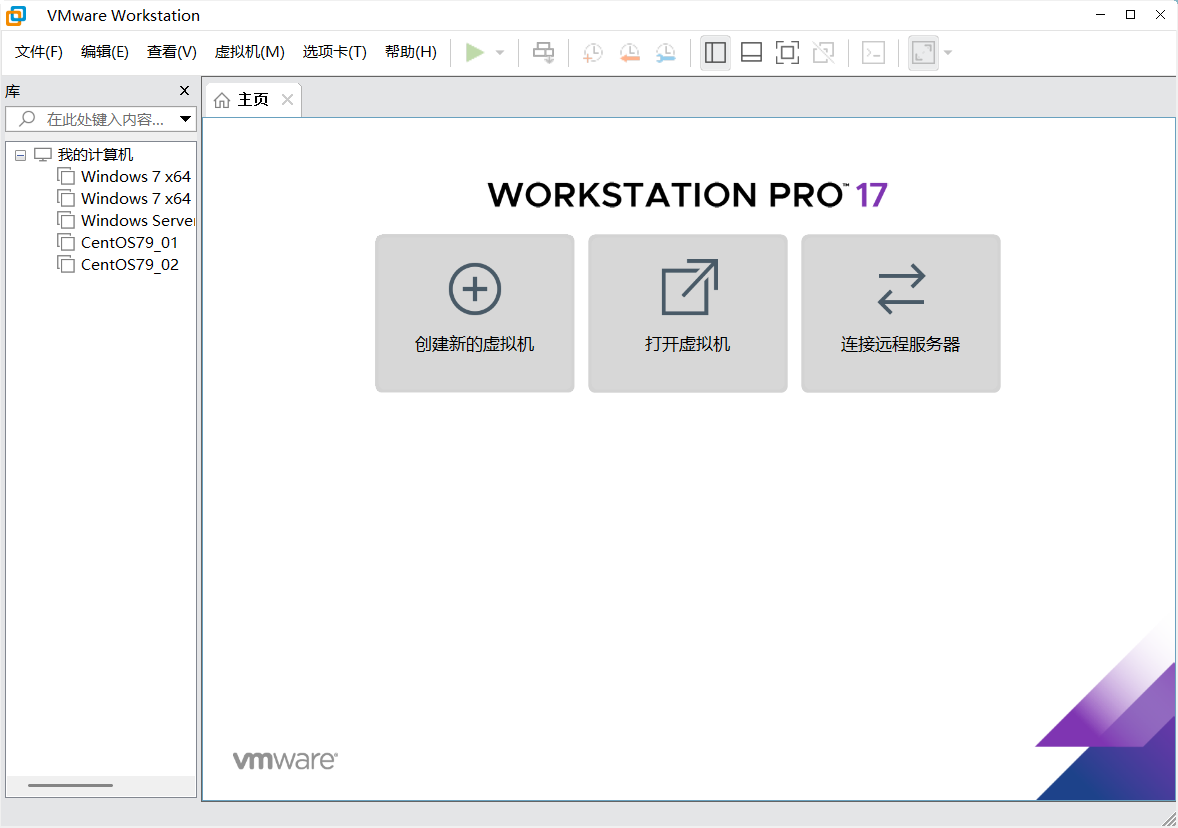The height and width of the screenshot is (828, 1178).
Task: Click Send Ctrl+Alt+Del toolbar icon
Action: click(543, 53)
